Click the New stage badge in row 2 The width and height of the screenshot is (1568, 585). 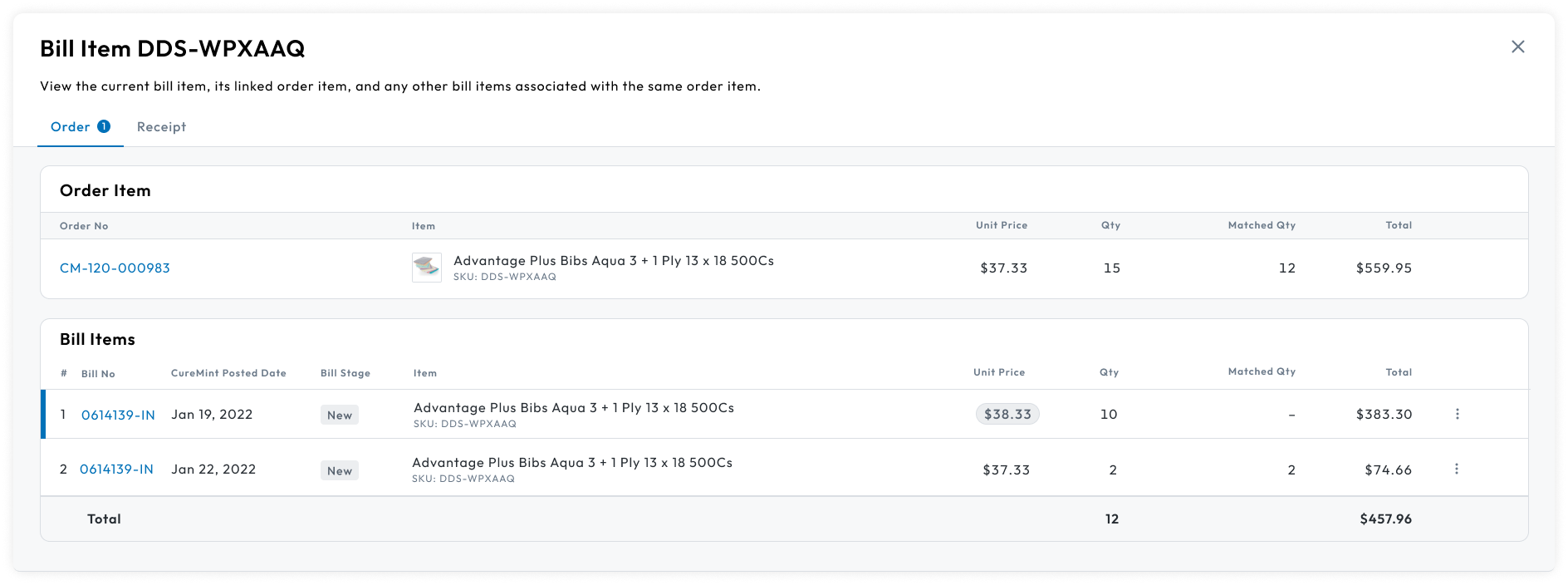pos(340,470)
